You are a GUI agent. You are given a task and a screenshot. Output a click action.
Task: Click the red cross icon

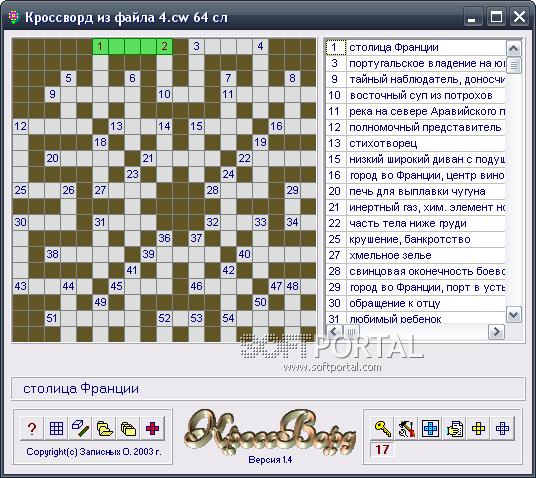[152, 428]
